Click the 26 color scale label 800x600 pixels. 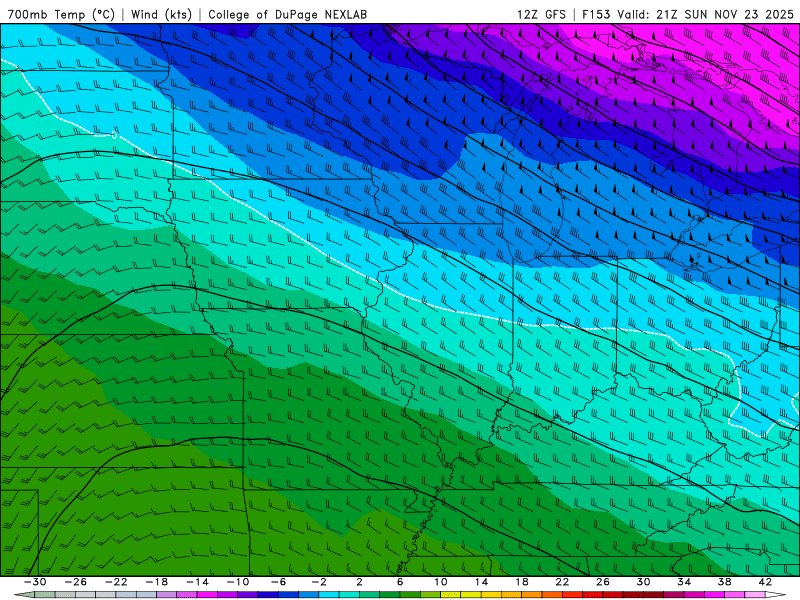coord(603,582)
